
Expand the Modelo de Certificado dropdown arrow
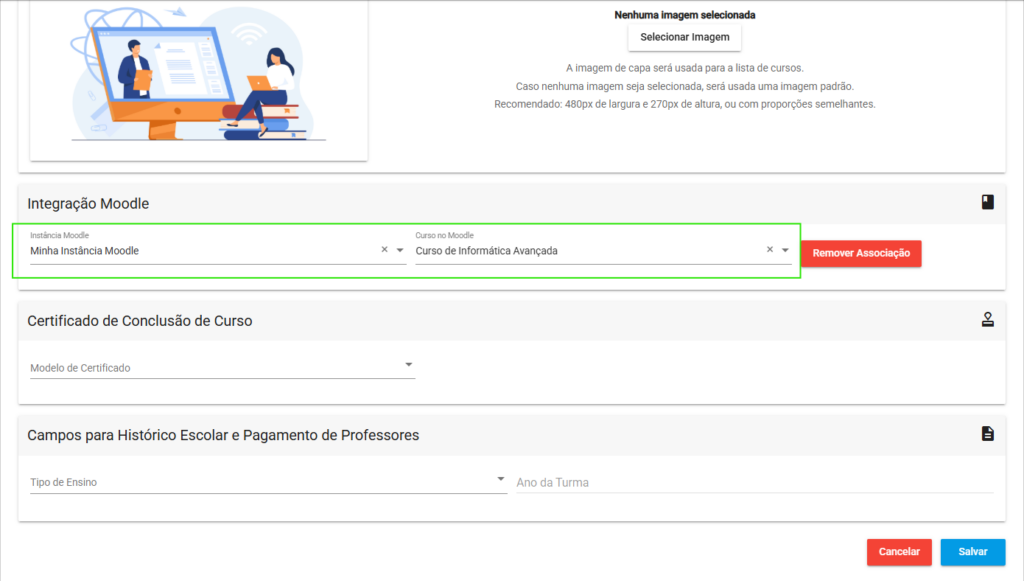(408, 365)
